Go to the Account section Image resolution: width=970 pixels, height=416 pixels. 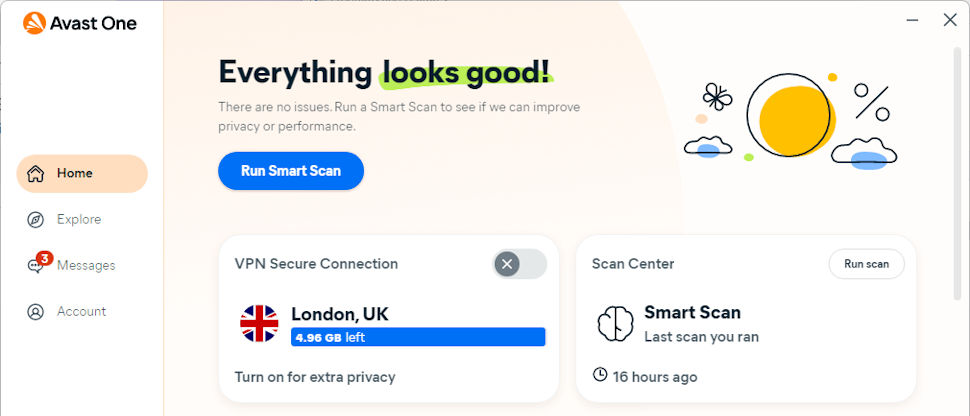click(x=81, y=312)
